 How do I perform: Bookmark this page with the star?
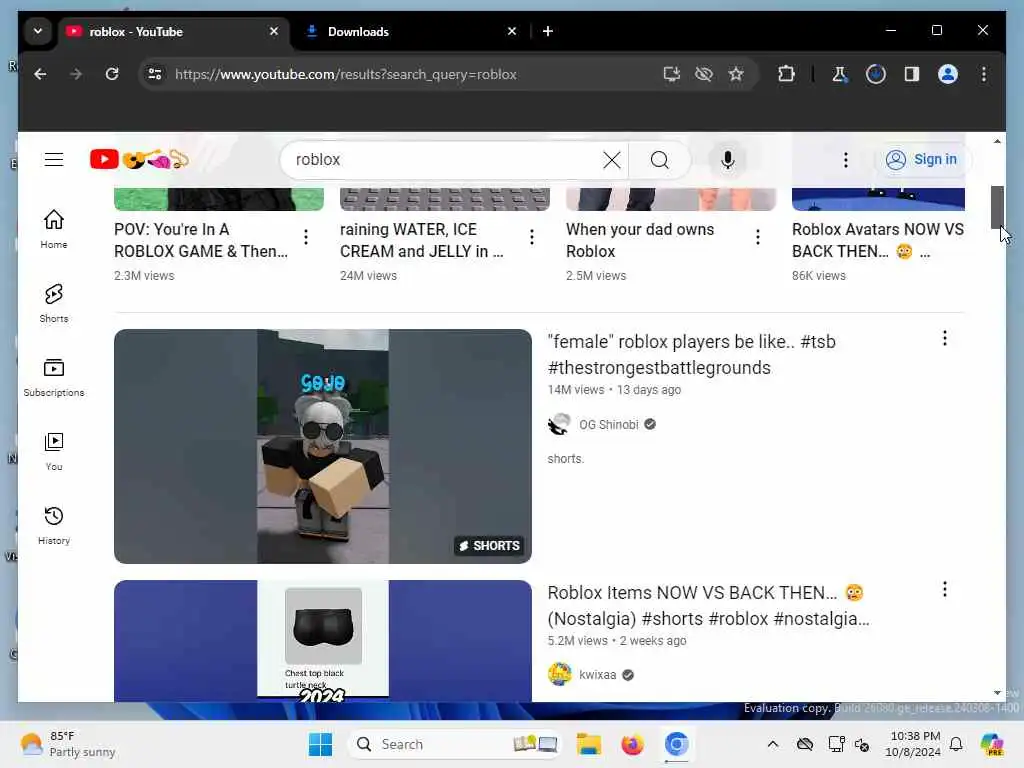coord(736,74)
